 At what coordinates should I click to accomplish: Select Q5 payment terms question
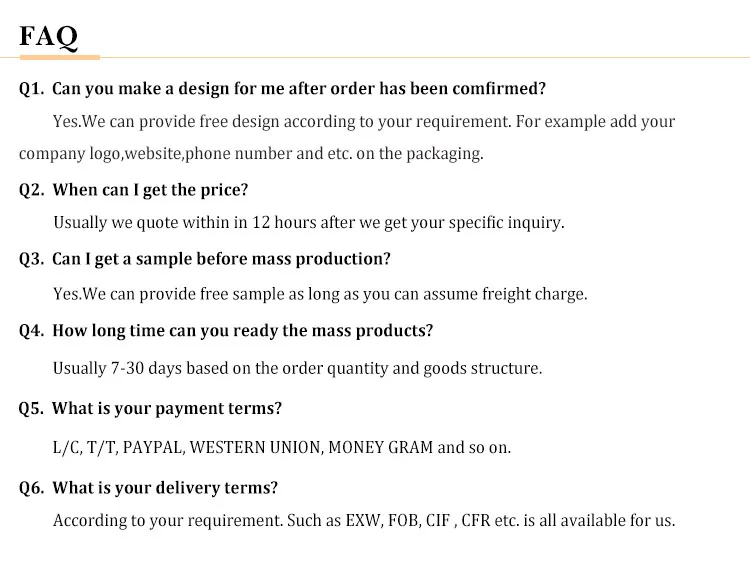coord(167,409)
